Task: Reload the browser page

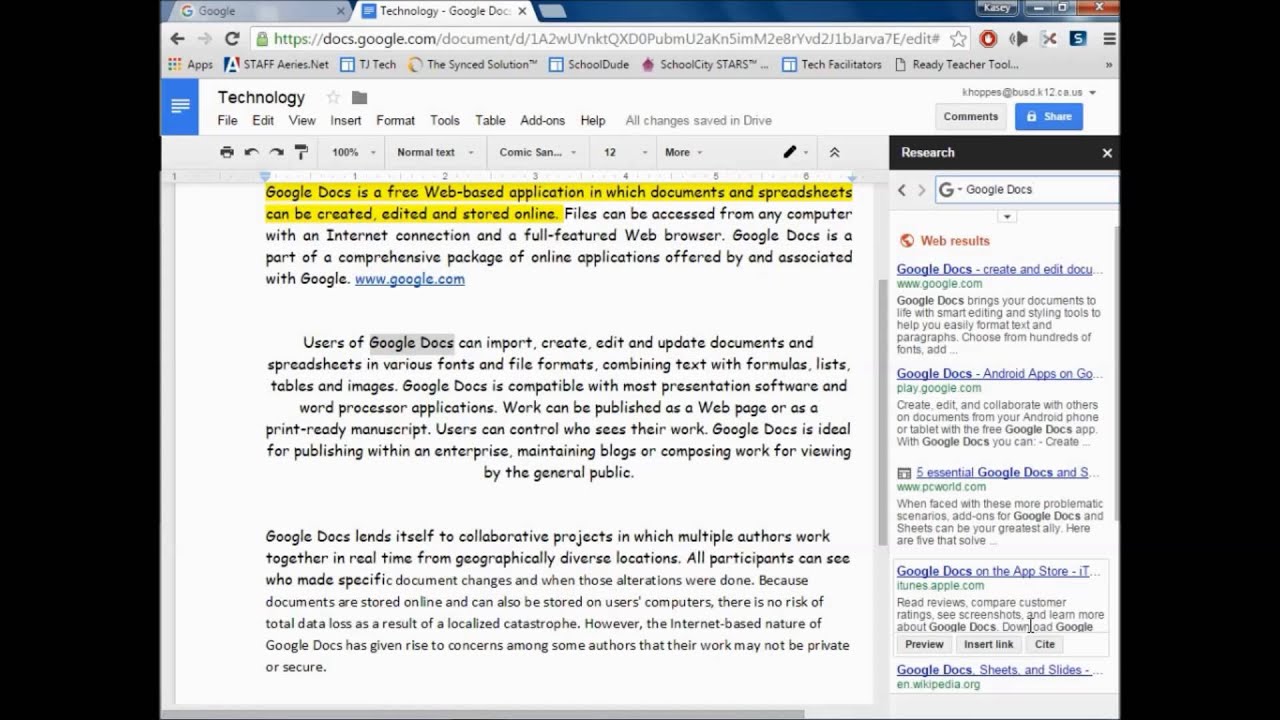Action: (x=232, y=39)
